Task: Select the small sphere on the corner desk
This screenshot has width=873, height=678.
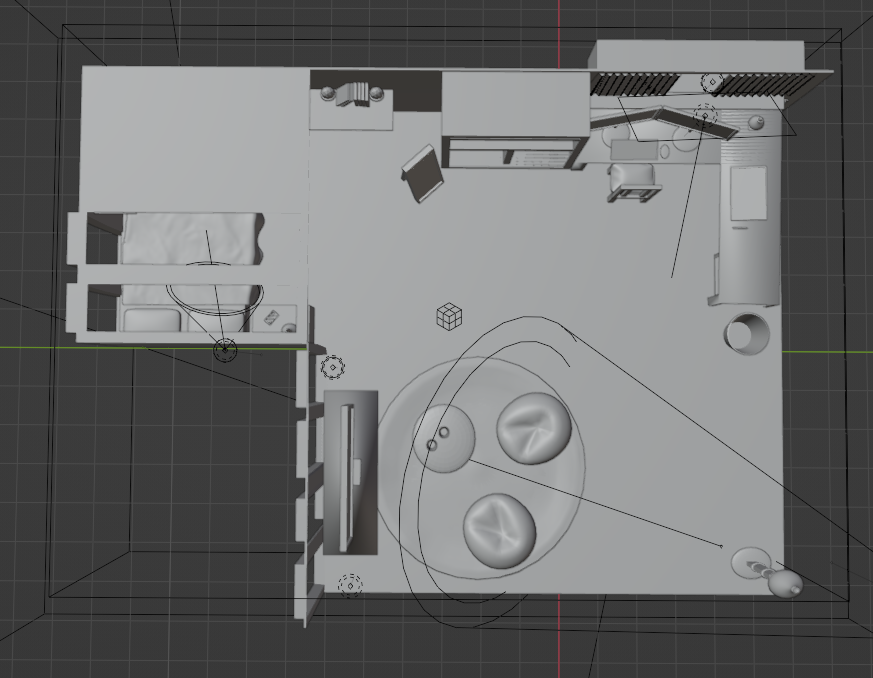Action: pyautogui.click(x=757, y=122)
